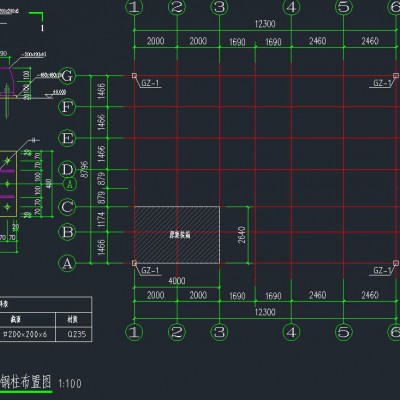Screen dimensions: 400x400
Task: Select GZ-1 label at axis A and 1
Action: (x=150, y=270)
